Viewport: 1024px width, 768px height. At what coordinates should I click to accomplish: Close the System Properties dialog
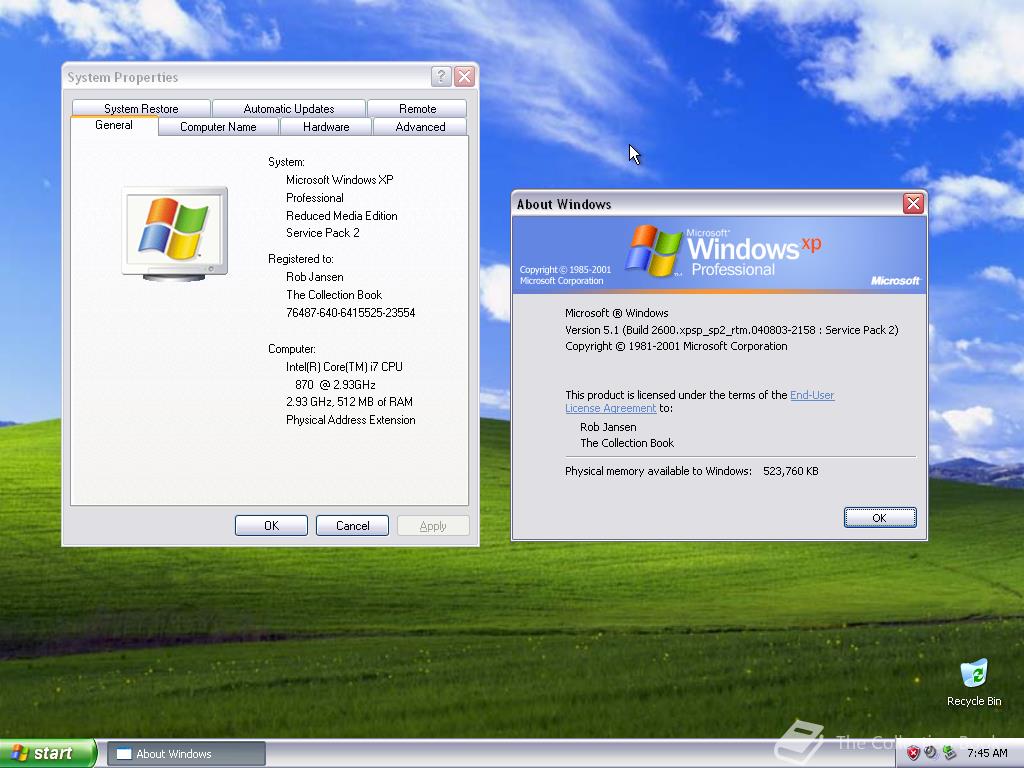464,76
